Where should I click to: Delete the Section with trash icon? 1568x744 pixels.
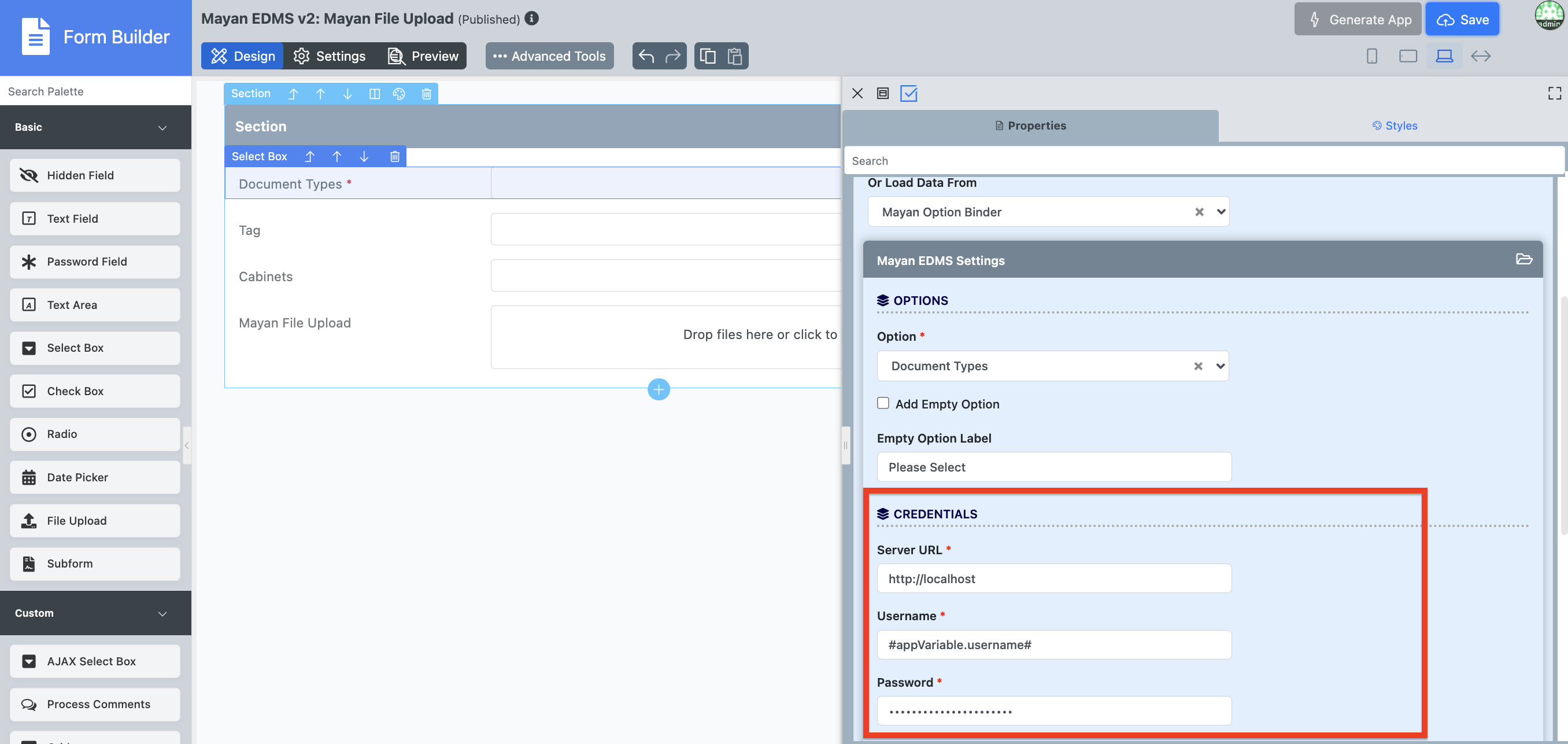coord(426,94)
